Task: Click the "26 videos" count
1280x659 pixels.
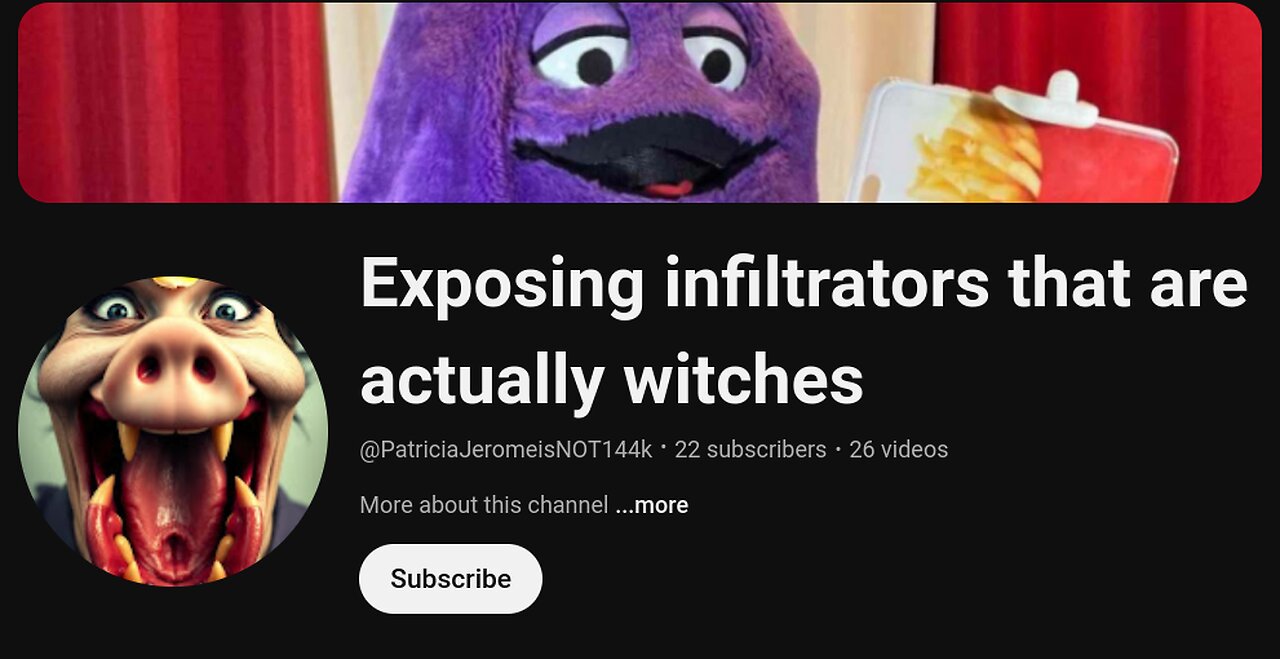Action: (x=898, y=450)
